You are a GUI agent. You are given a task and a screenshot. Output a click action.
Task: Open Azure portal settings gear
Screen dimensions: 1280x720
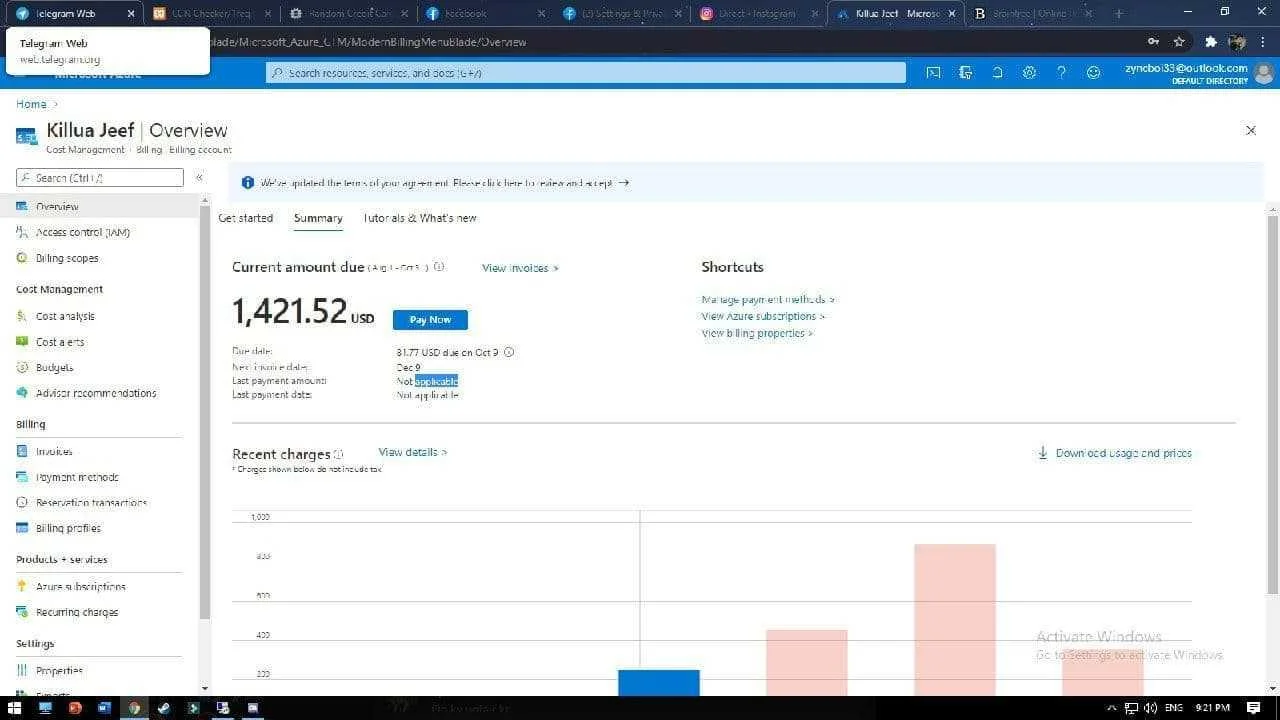(1029, 73)
